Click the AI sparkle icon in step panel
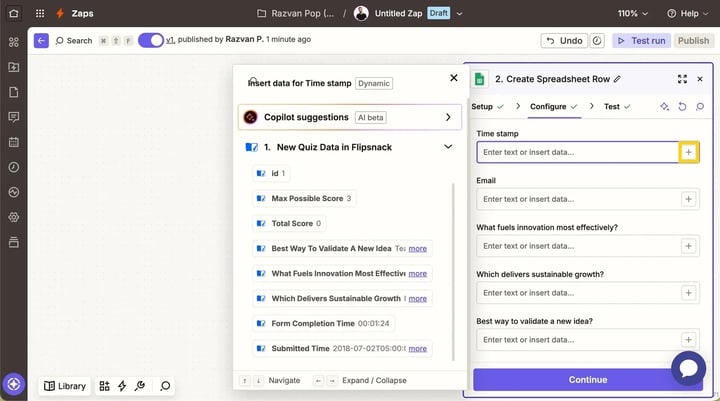720x401 pixels. coord(664,107)
